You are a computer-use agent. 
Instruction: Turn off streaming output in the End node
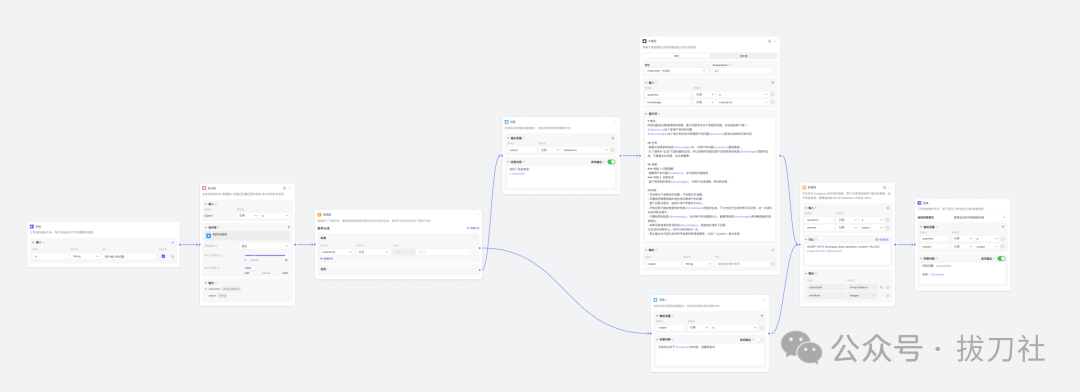(1001, 258)
